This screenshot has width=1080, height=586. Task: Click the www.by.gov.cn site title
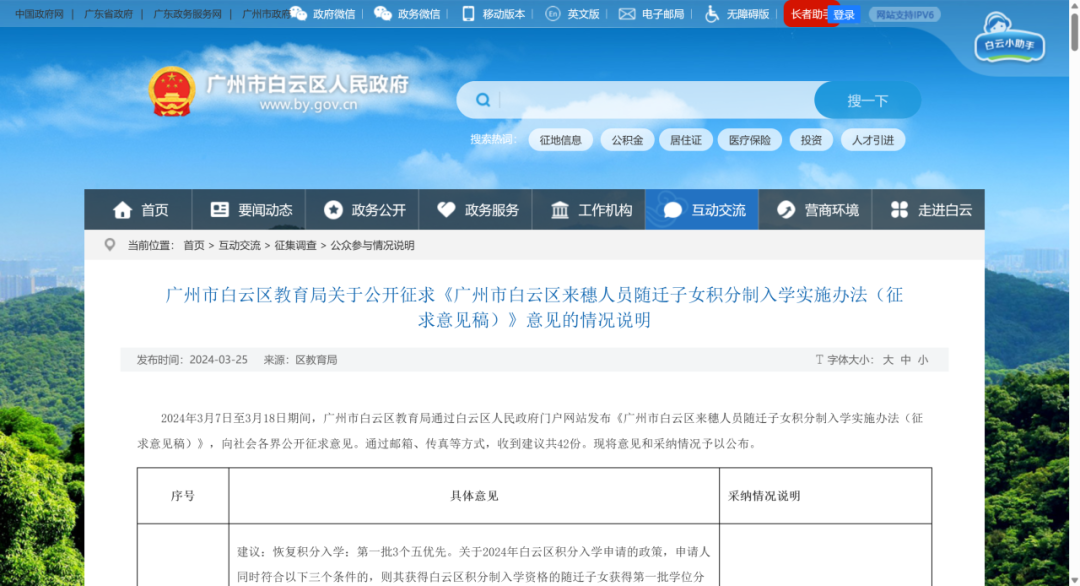pos(309,105)
